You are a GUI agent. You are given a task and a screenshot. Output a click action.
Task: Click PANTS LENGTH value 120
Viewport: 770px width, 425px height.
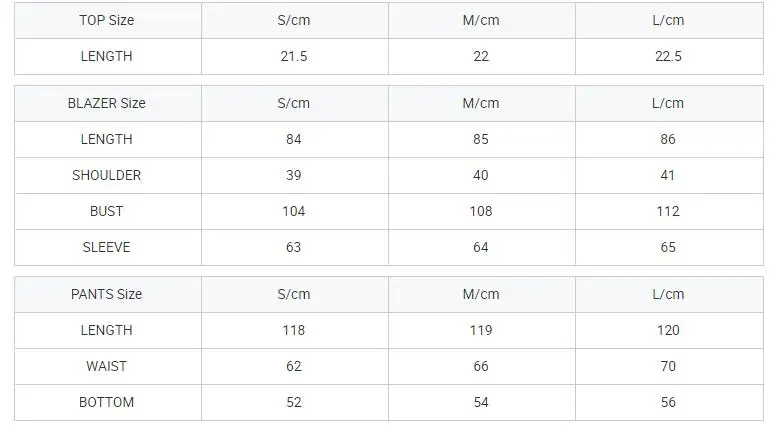click(x=668, y=330)
